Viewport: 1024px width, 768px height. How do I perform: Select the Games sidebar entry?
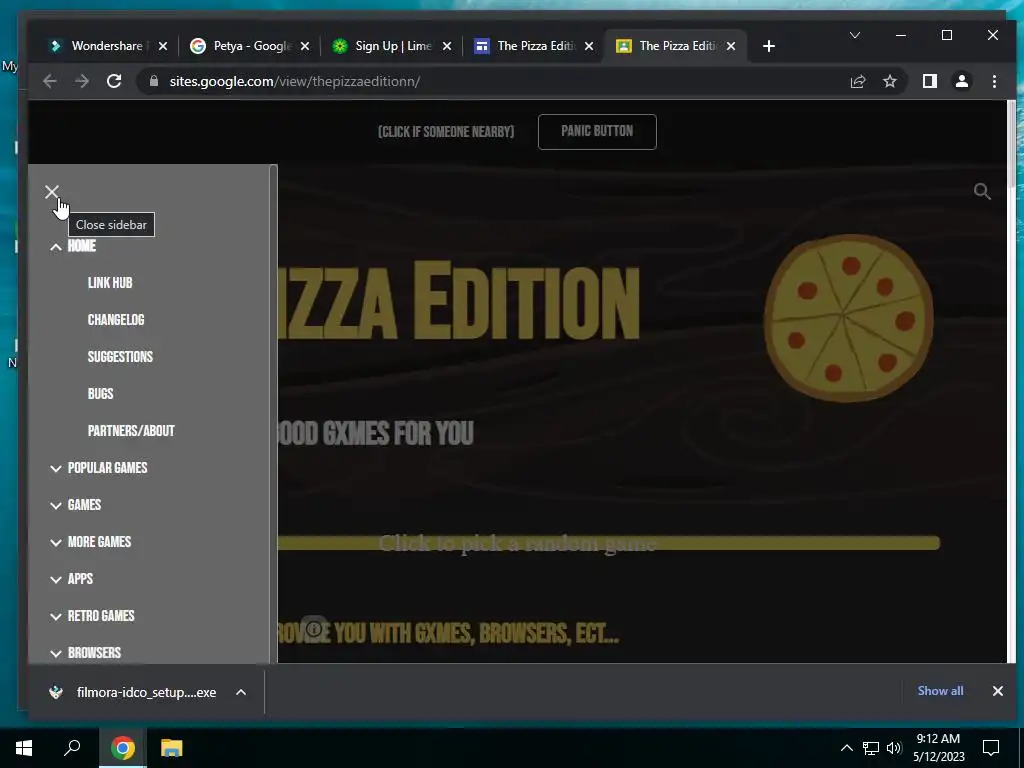pyautogui.click(x=84, y=505)
